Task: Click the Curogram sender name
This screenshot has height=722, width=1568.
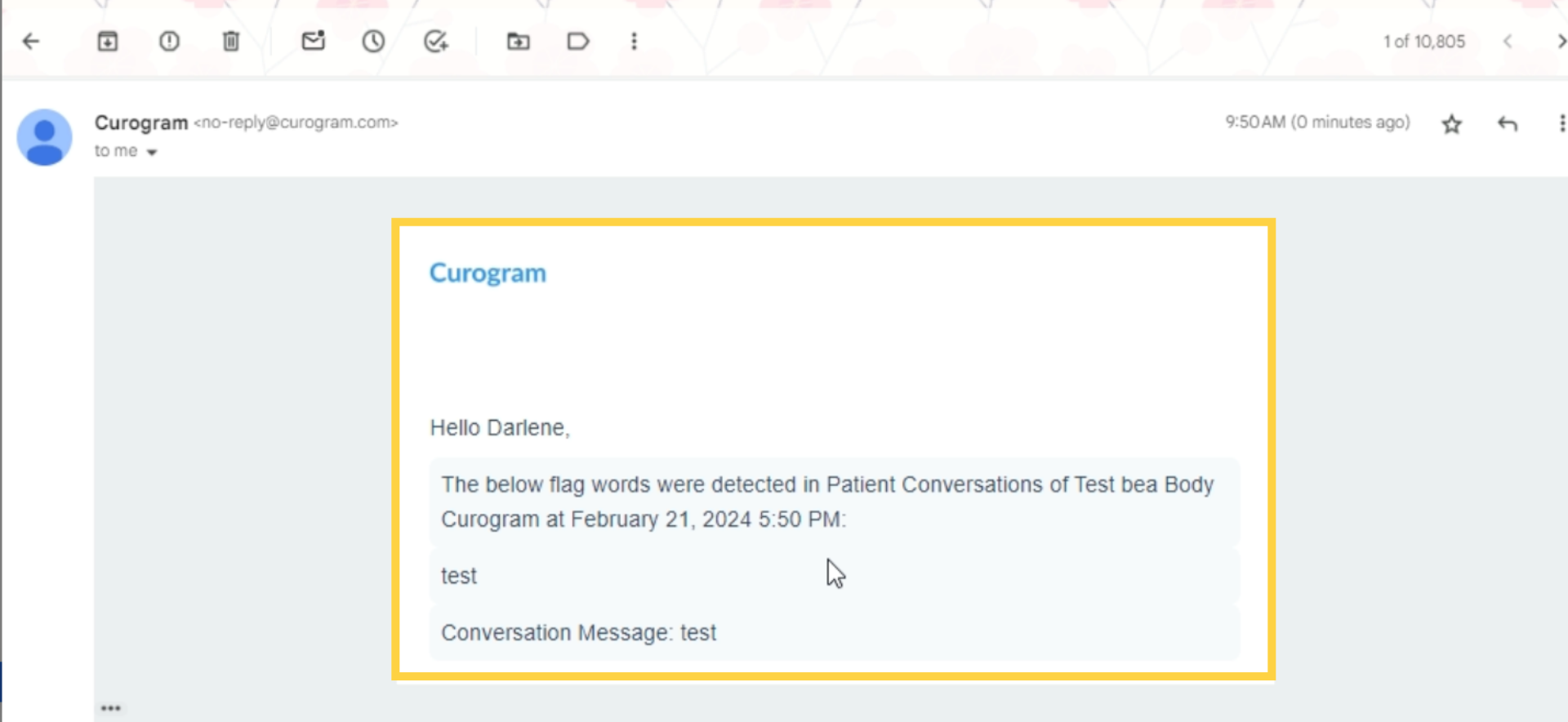Action: coord(141,123)
